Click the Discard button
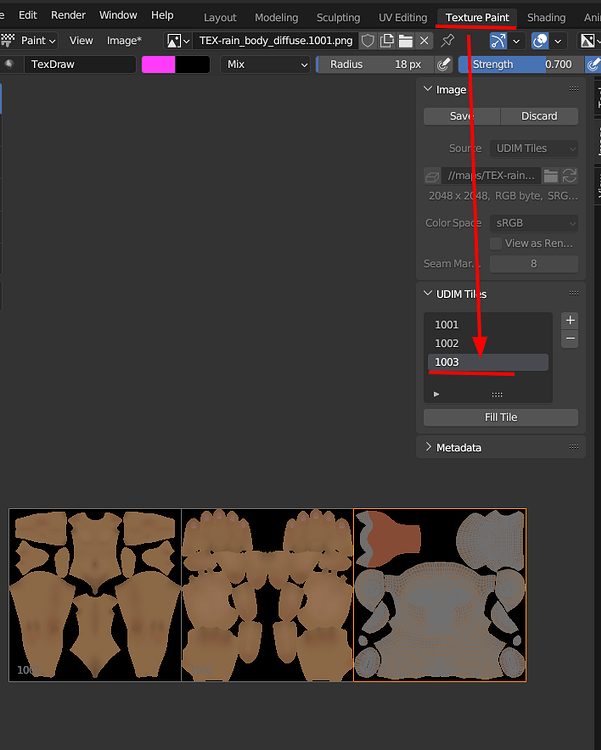The width and height of the screenshot is (601, 750). click(539, 116)
